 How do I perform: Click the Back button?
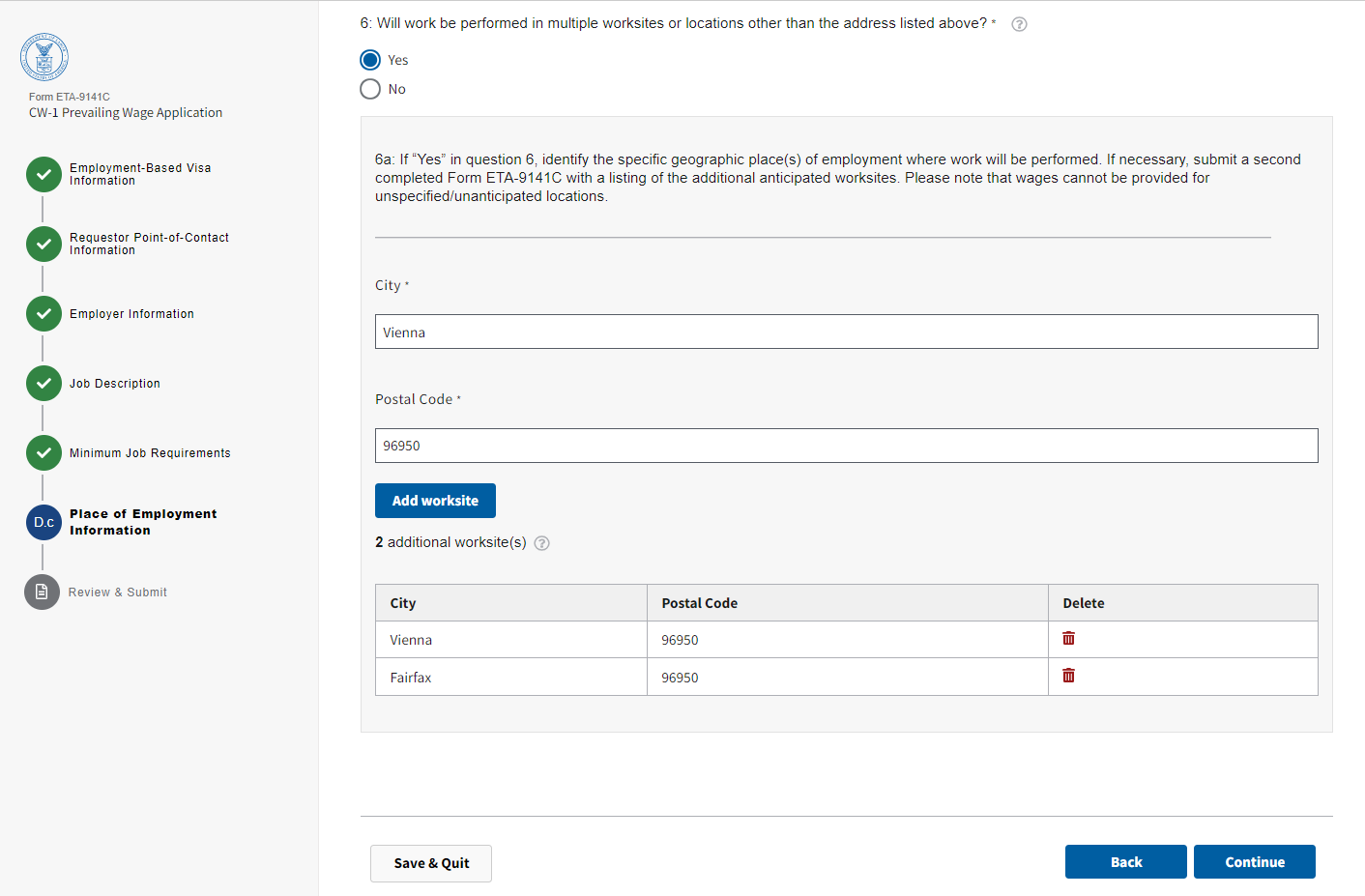tap(1125, 862)
